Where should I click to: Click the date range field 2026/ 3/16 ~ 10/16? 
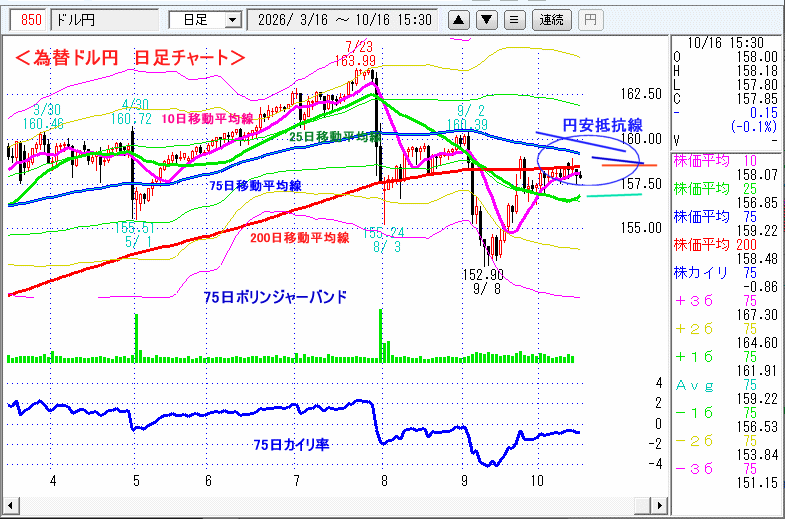click(x=344, y=20)
